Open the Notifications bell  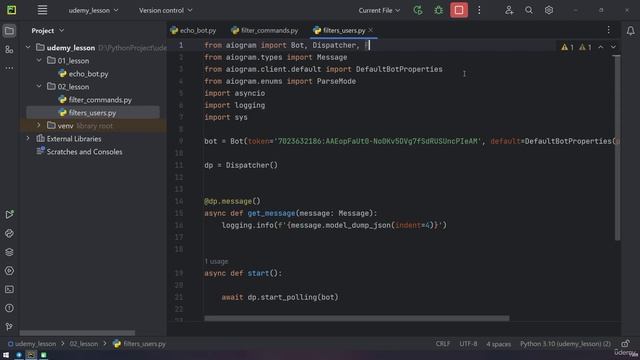631,31
